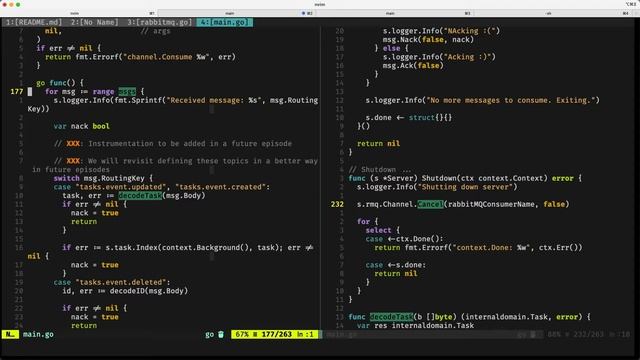The width and height of the screenshot is (640, 360).
Task: Click the "tasks.event.deleted" case string
Action: pyautogui.click(x=121, y=282)
